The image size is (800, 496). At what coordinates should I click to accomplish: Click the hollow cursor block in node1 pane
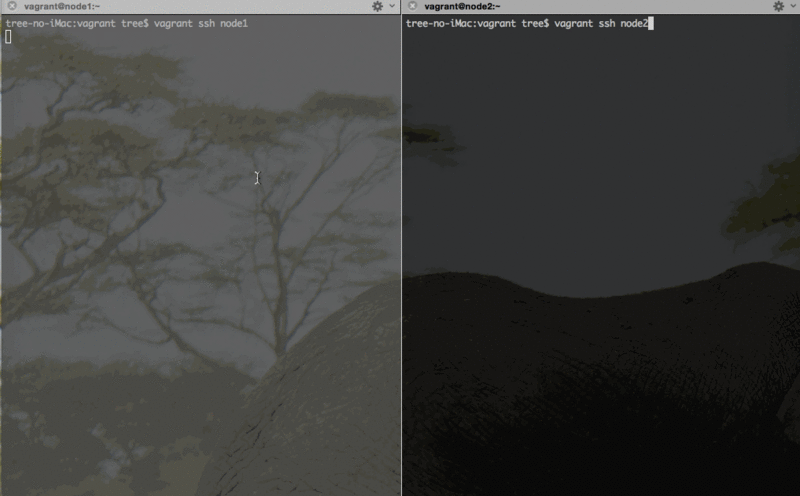click(x=8, y=37)
